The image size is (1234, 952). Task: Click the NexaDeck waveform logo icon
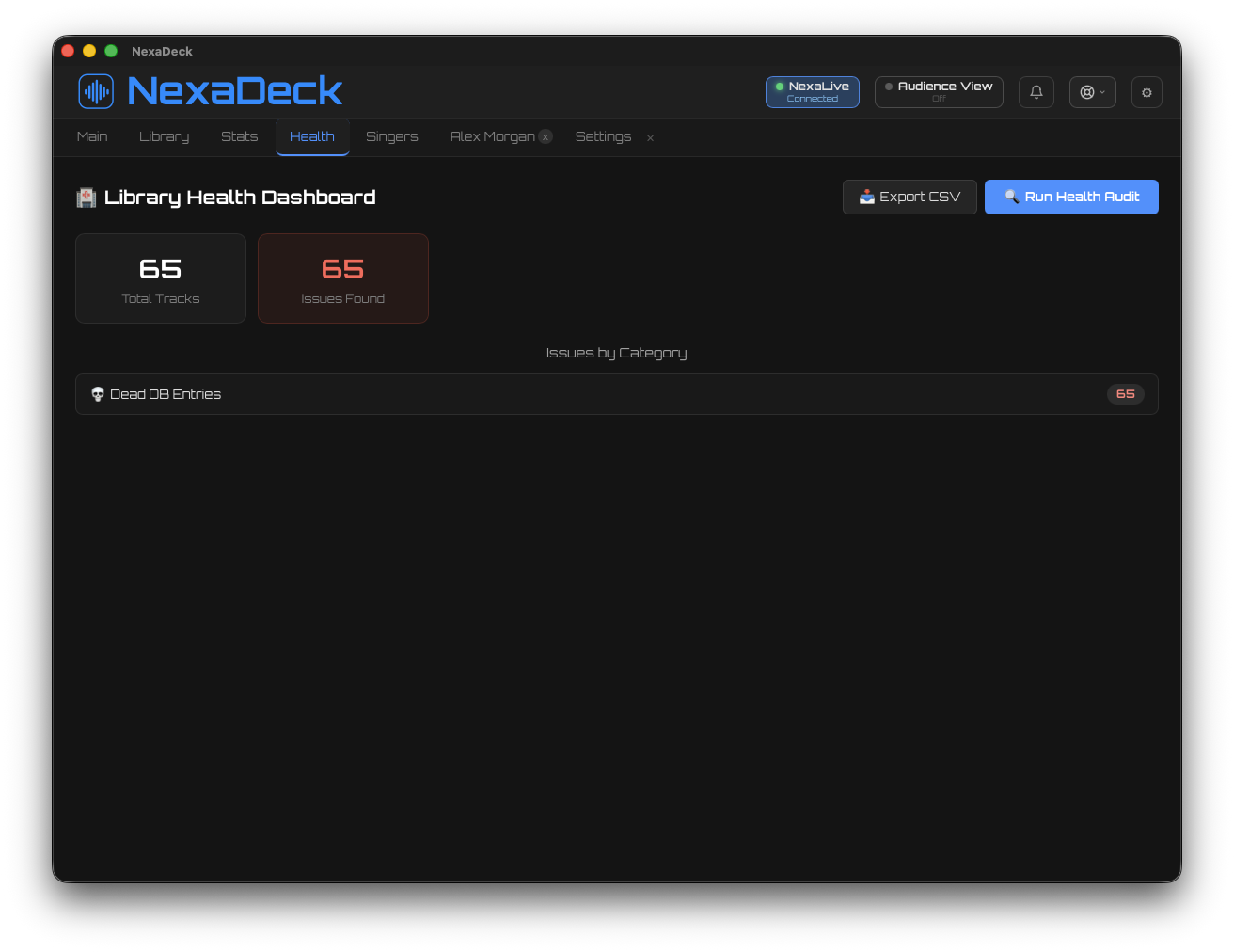[x=96, y=91]
